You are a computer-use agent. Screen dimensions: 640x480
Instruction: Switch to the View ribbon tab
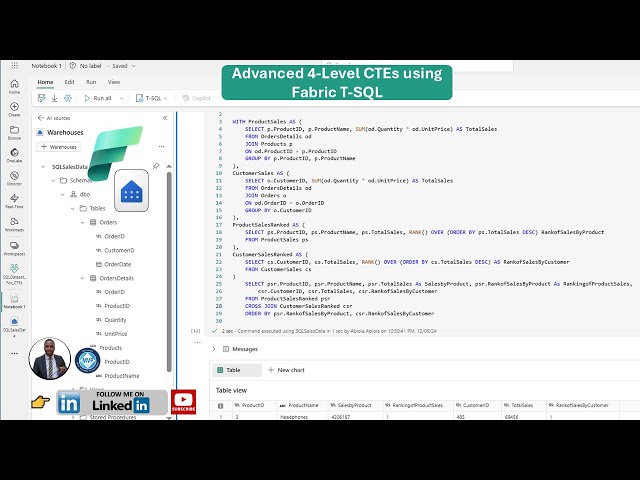point(114,82)
